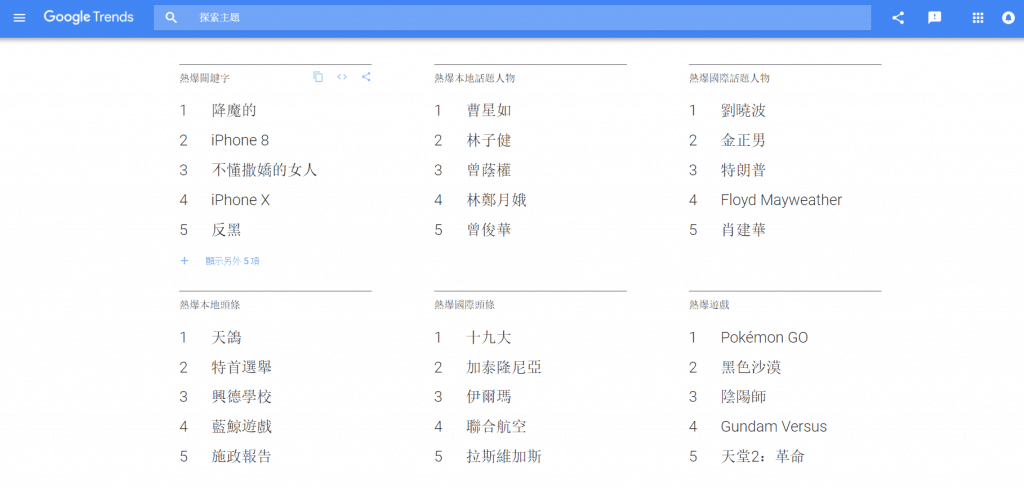The height and width of the screenshot is (488, 1024).
Task: Open game Pokémon GO
Action: click(x=764, y=338)
